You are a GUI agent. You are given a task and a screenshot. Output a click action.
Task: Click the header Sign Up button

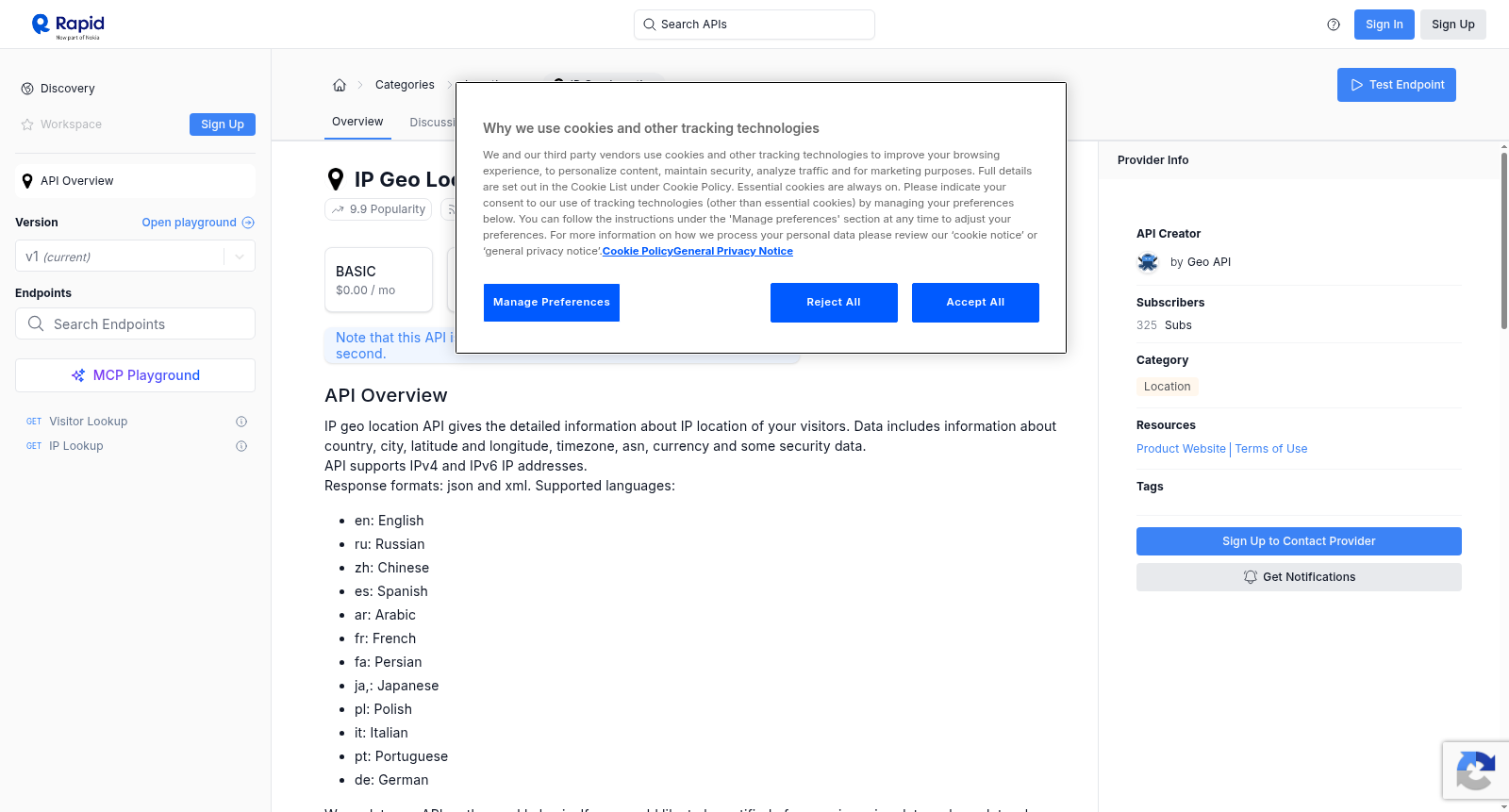[x=1452, y=25]
